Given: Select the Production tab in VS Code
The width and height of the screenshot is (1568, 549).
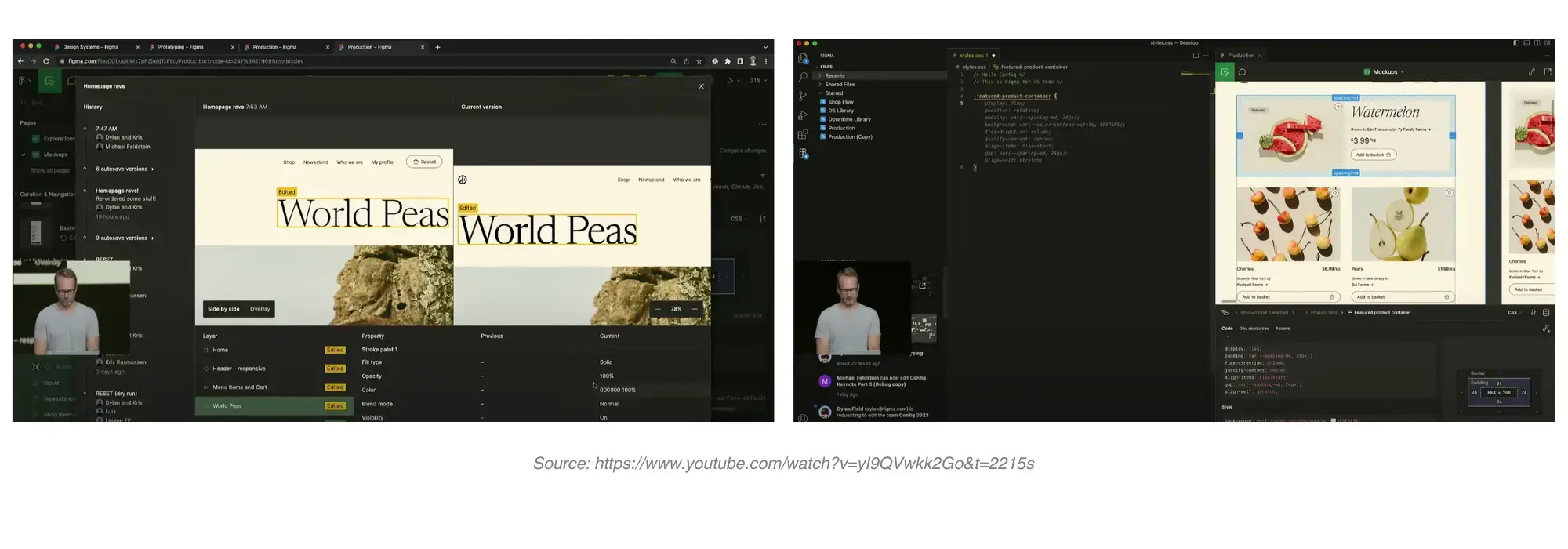Looking at the screenshot, I should coord(1240,56).
